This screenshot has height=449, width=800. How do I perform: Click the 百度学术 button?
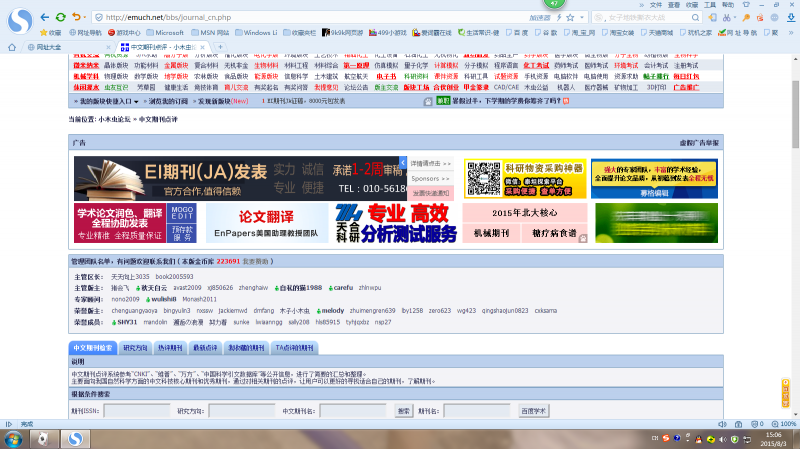click(533, 411)
